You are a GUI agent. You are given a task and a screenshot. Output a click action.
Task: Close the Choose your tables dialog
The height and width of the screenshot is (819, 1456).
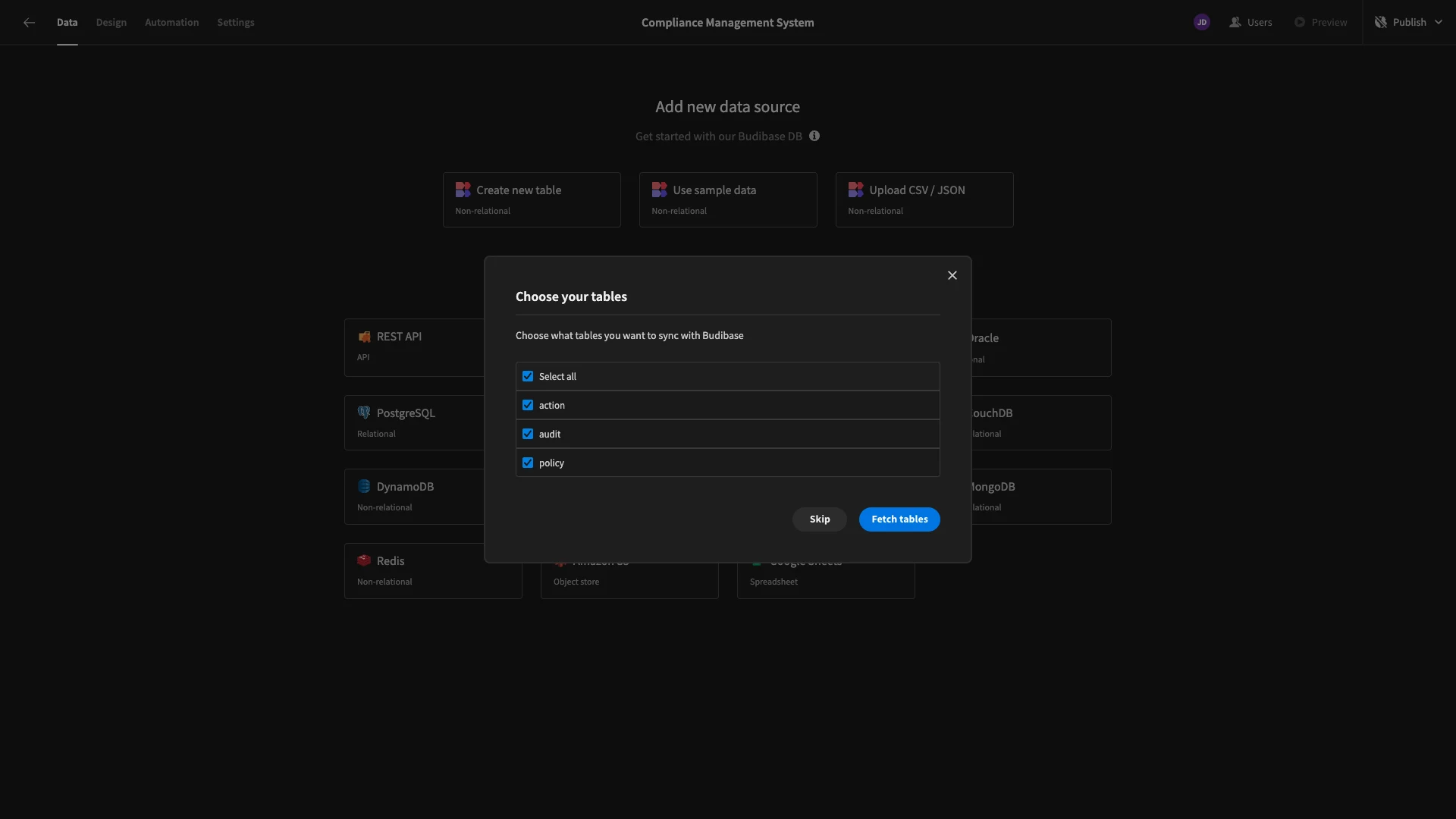point(952,275)
